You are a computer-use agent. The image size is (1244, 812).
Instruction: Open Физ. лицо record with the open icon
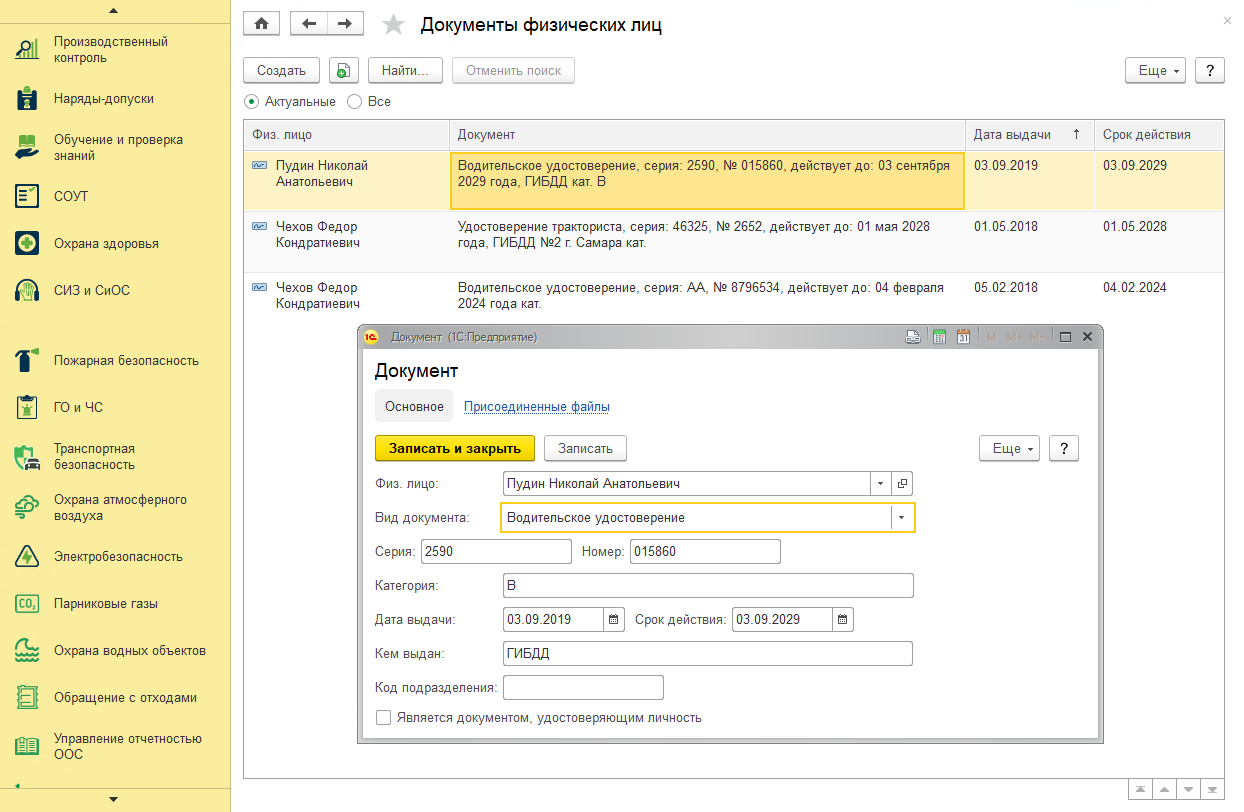click(x=902, y=484)
